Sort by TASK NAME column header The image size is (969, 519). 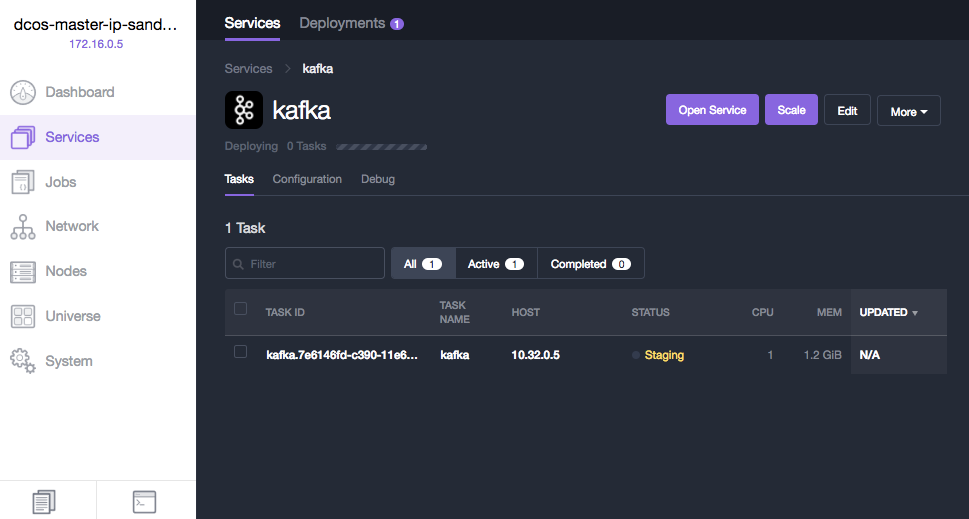[x=455, y=313]
